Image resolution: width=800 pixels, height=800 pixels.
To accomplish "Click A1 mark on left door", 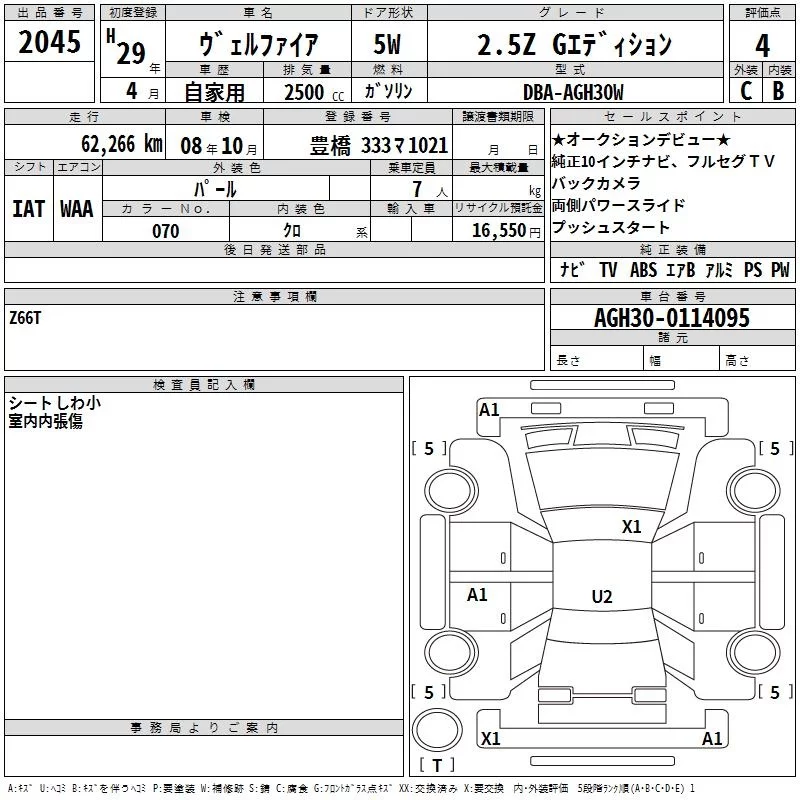I will [x=477, y=594].
